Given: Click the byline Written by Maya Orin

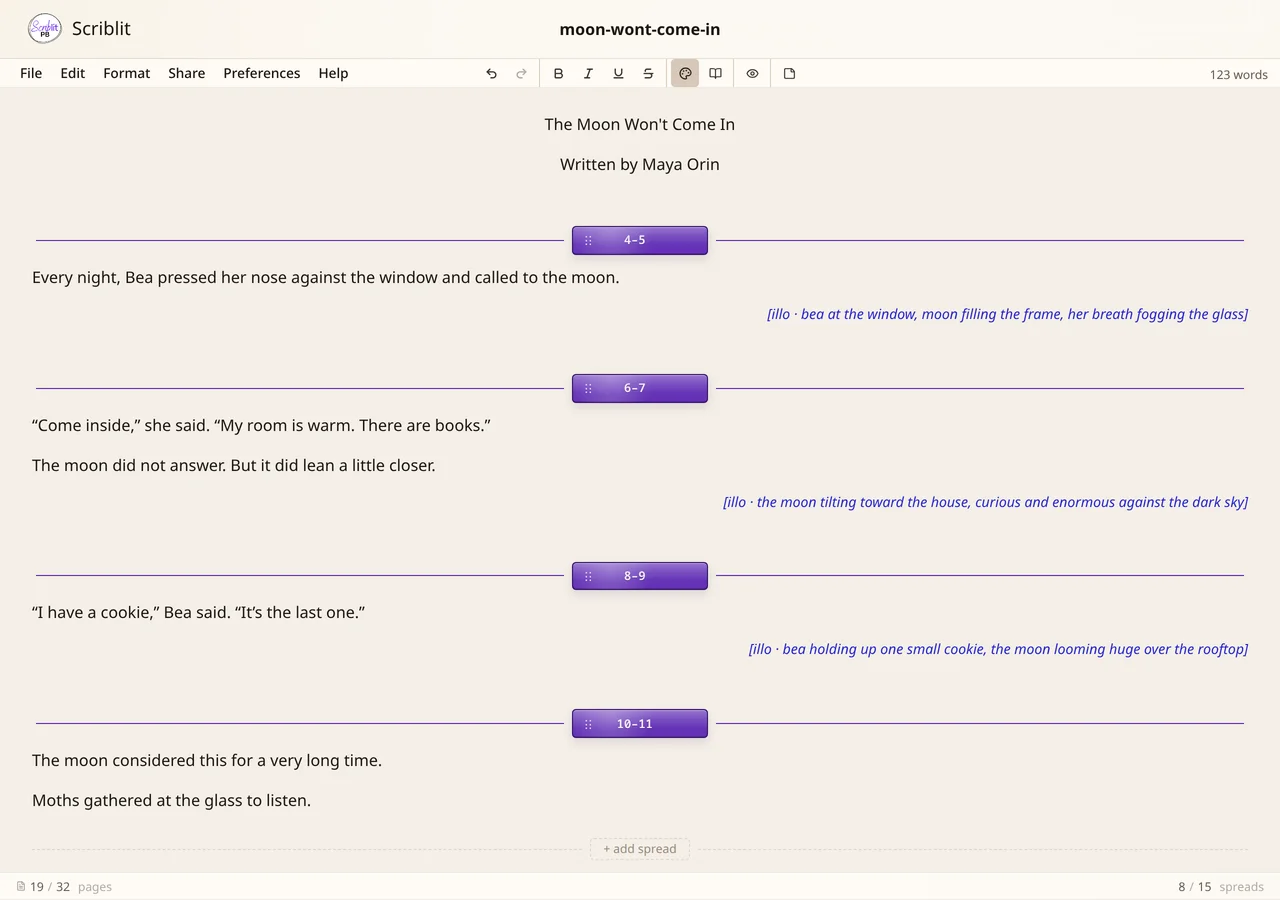Looking at the screenshot, I should (x=640, y=164).
